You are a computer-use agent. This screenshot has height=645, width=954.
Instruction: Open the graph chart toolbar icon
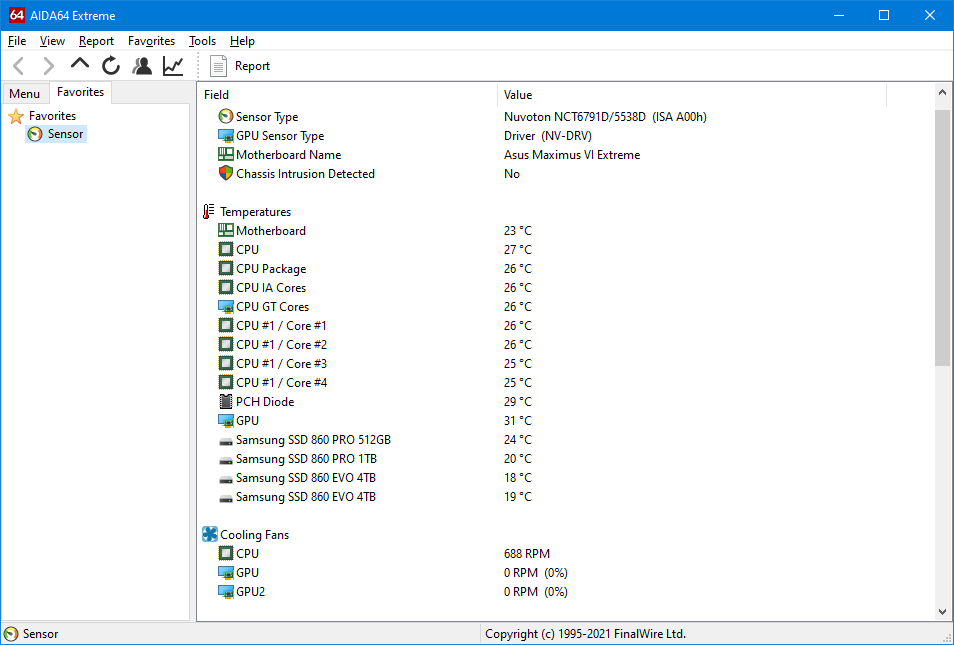coord(173,66)
